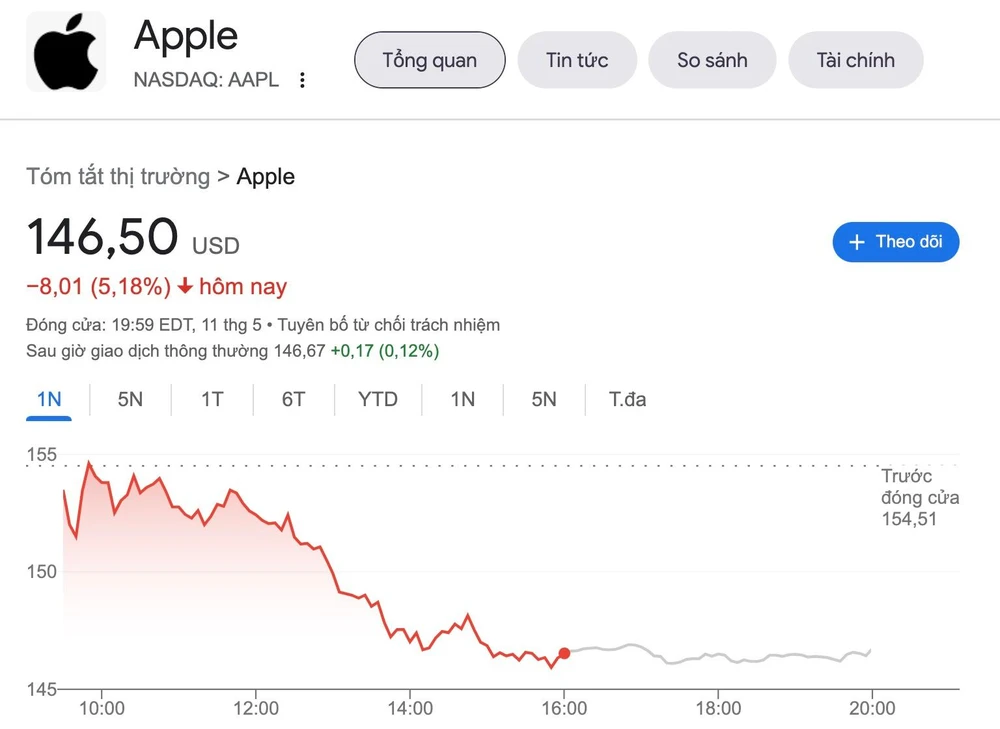The width and height of the screenshot is (1000, 729).
Task: Click the Apple logo icon
Action: click(x=65, y=52)
